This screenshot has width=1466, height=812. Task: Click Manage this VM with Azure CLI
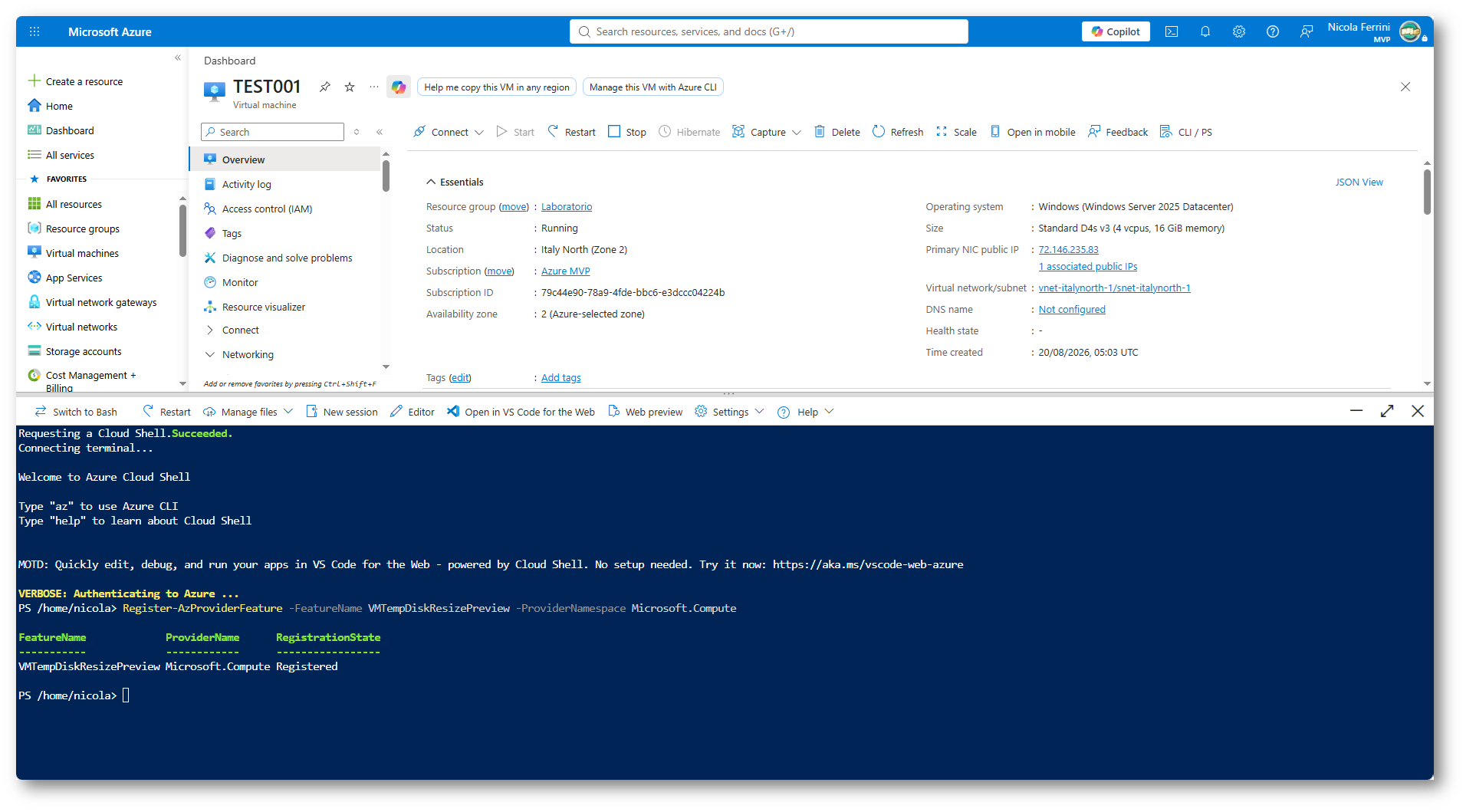coord(653,87)
